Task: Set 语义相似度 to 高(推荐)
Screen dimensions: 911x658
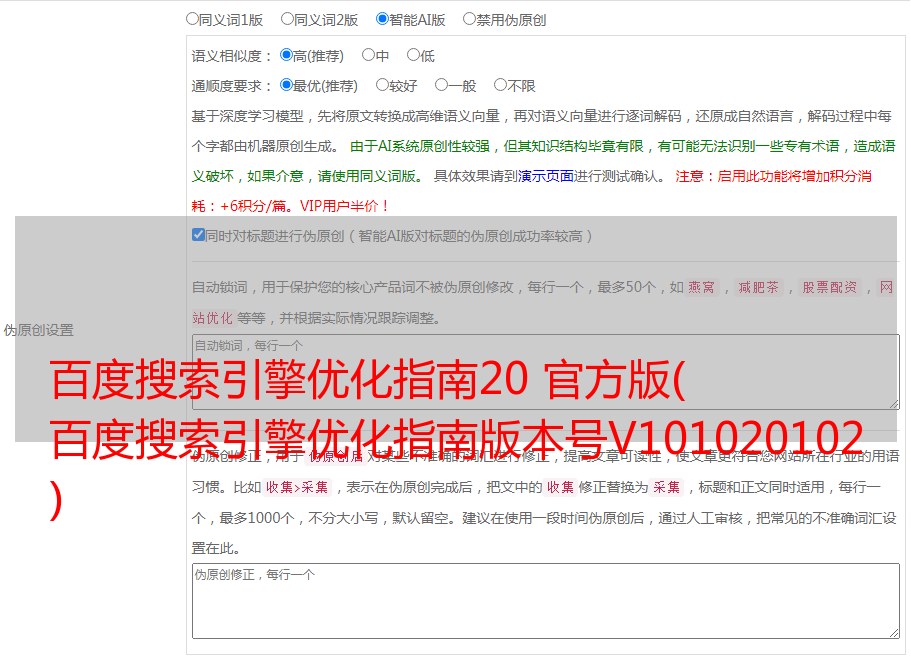Action: (x=286, y=55)
